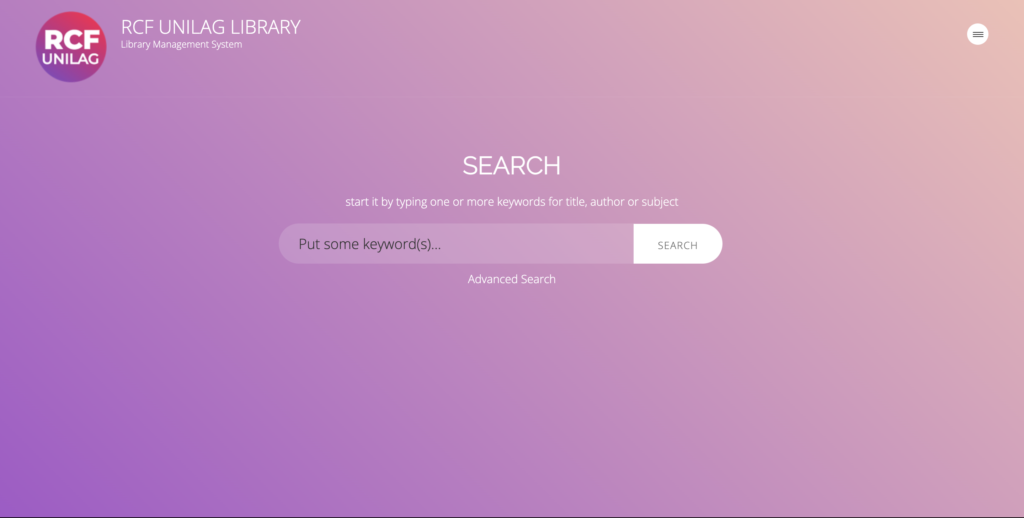
Task: Click the RCF UNILAG LIBRARY title
Action: 210,27
